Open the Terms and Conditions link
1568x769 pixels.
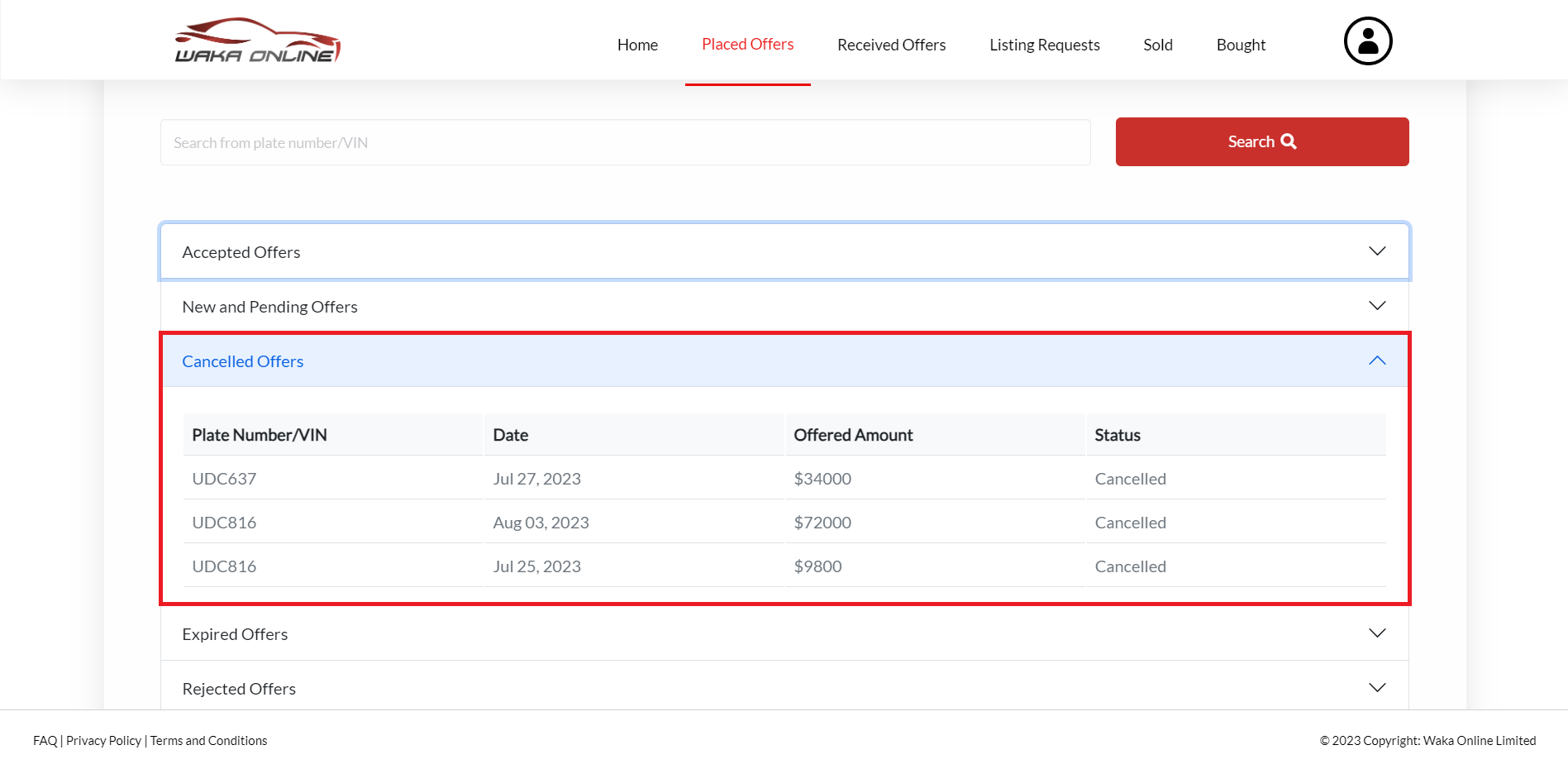coord(208,741)
